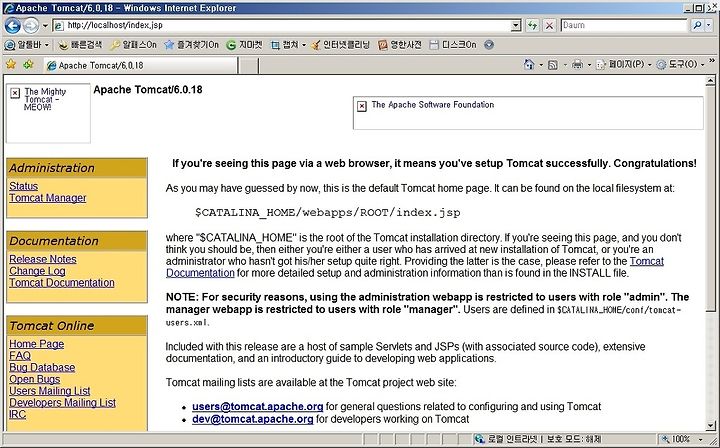Open the Home dropdown arrow

coord(541,65)
